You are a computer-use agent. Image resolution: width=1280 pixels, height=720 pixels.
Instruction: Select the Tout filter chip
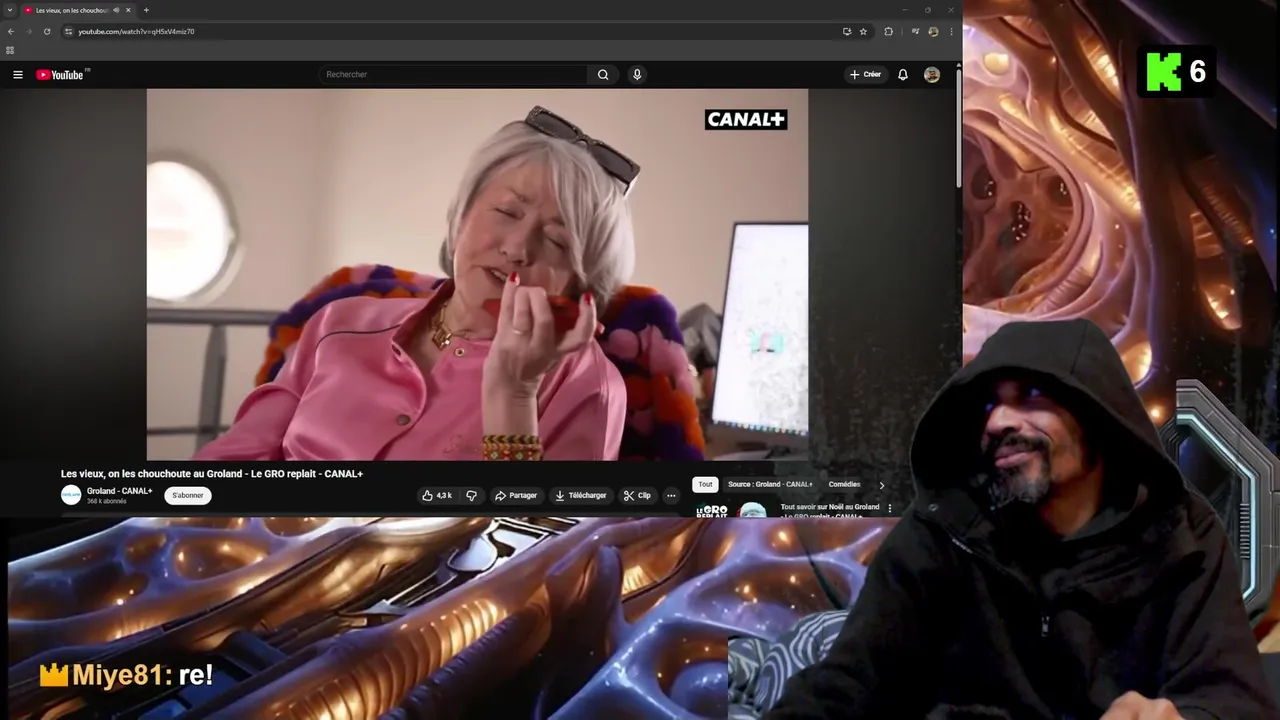click(x=706, y=484)
